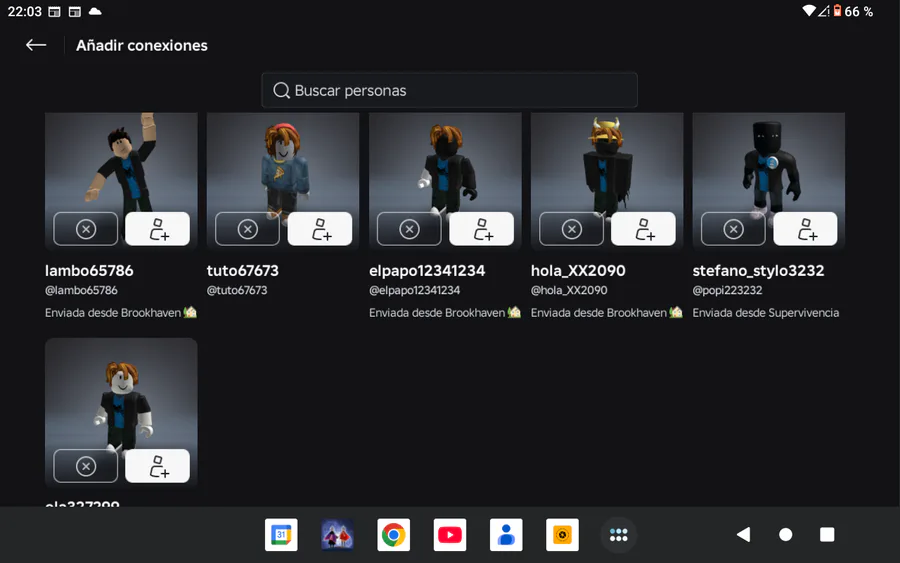
Task: Click the @lambo65786 username
Action: (81, 290)
